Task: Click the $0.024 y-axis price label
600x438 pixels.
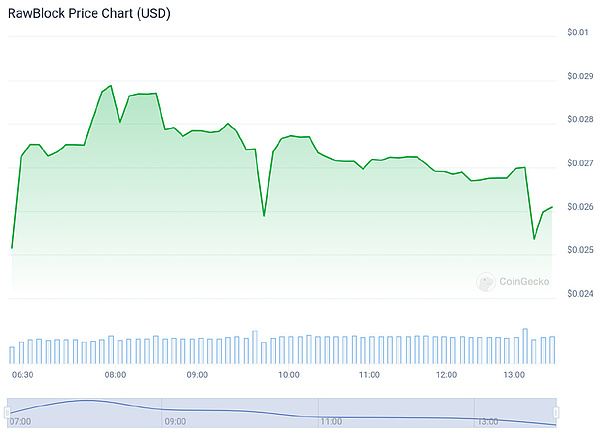Action: [579, 294]
